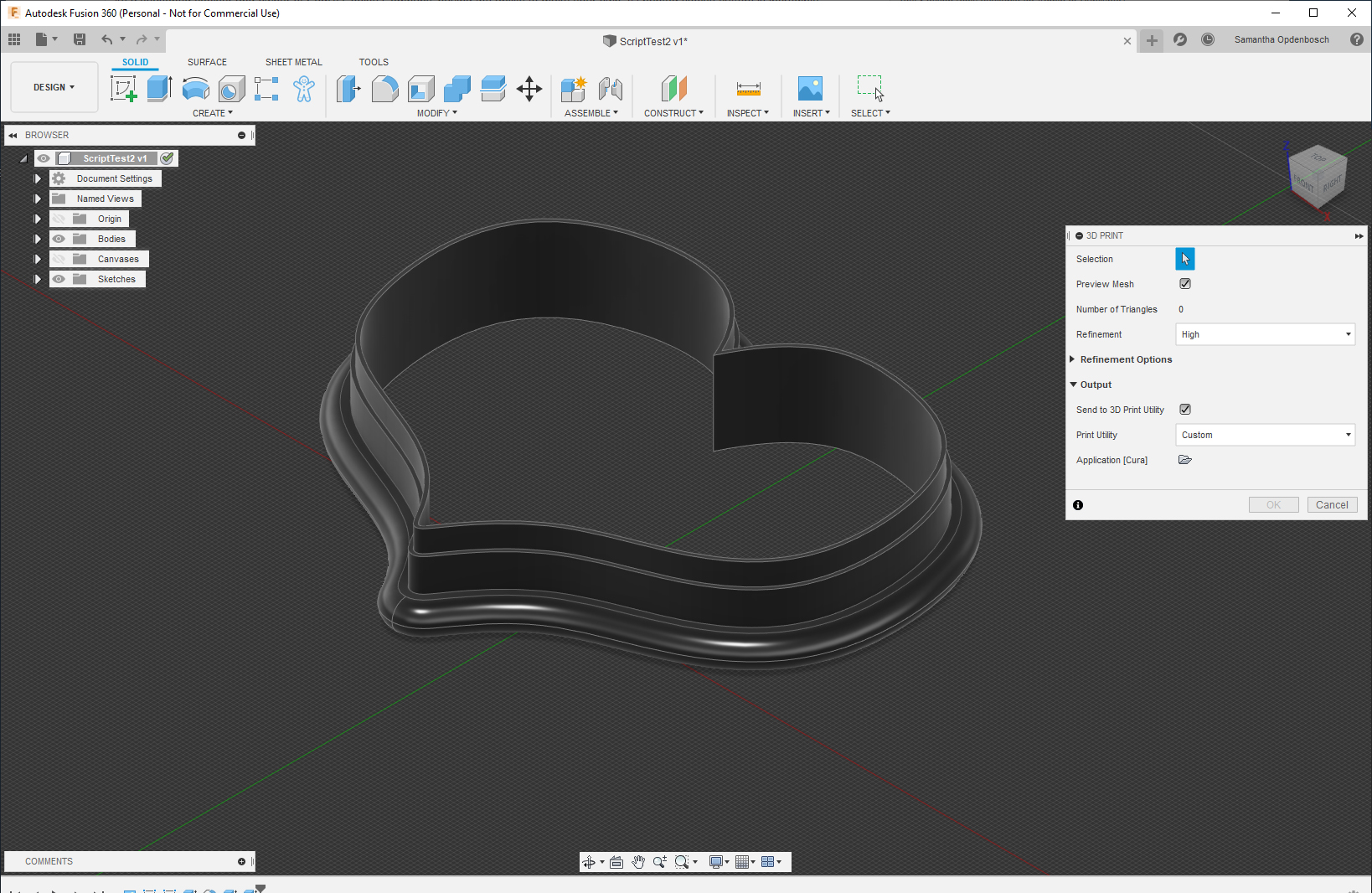Click the Fillet tool in Modify
The width and height of the screenshot is (1372, 893).
[x=384, y=89]
